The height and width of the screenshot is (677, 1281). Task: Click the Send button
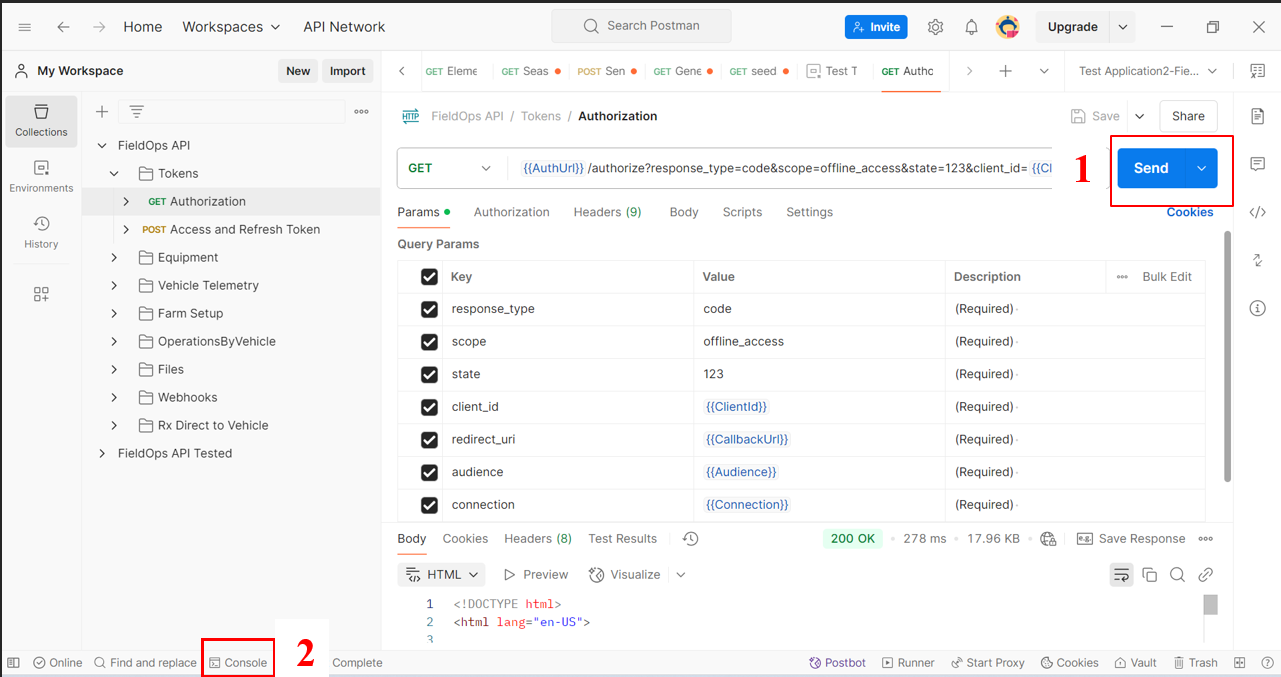pyautogui.click(x=1150, y=168)
